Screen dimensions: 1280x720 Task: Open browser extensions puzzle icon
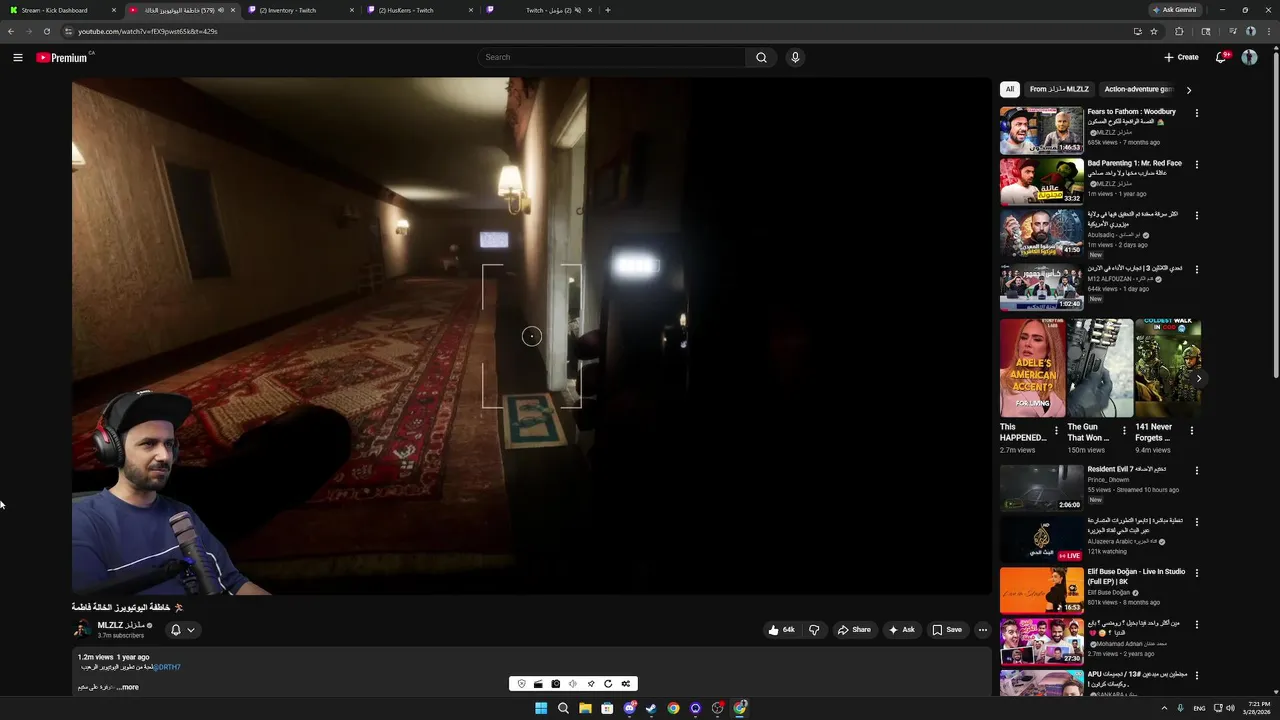click(x=1179, y=31)
